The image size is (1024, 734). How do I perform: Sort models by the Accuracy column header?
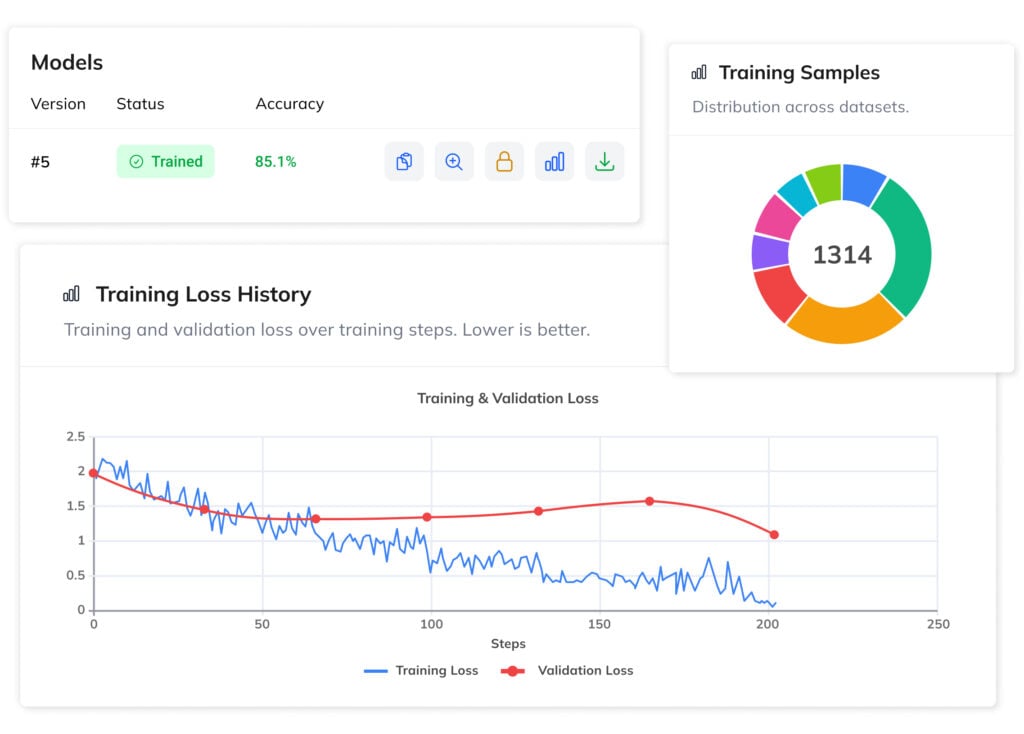tap(289, 104)
